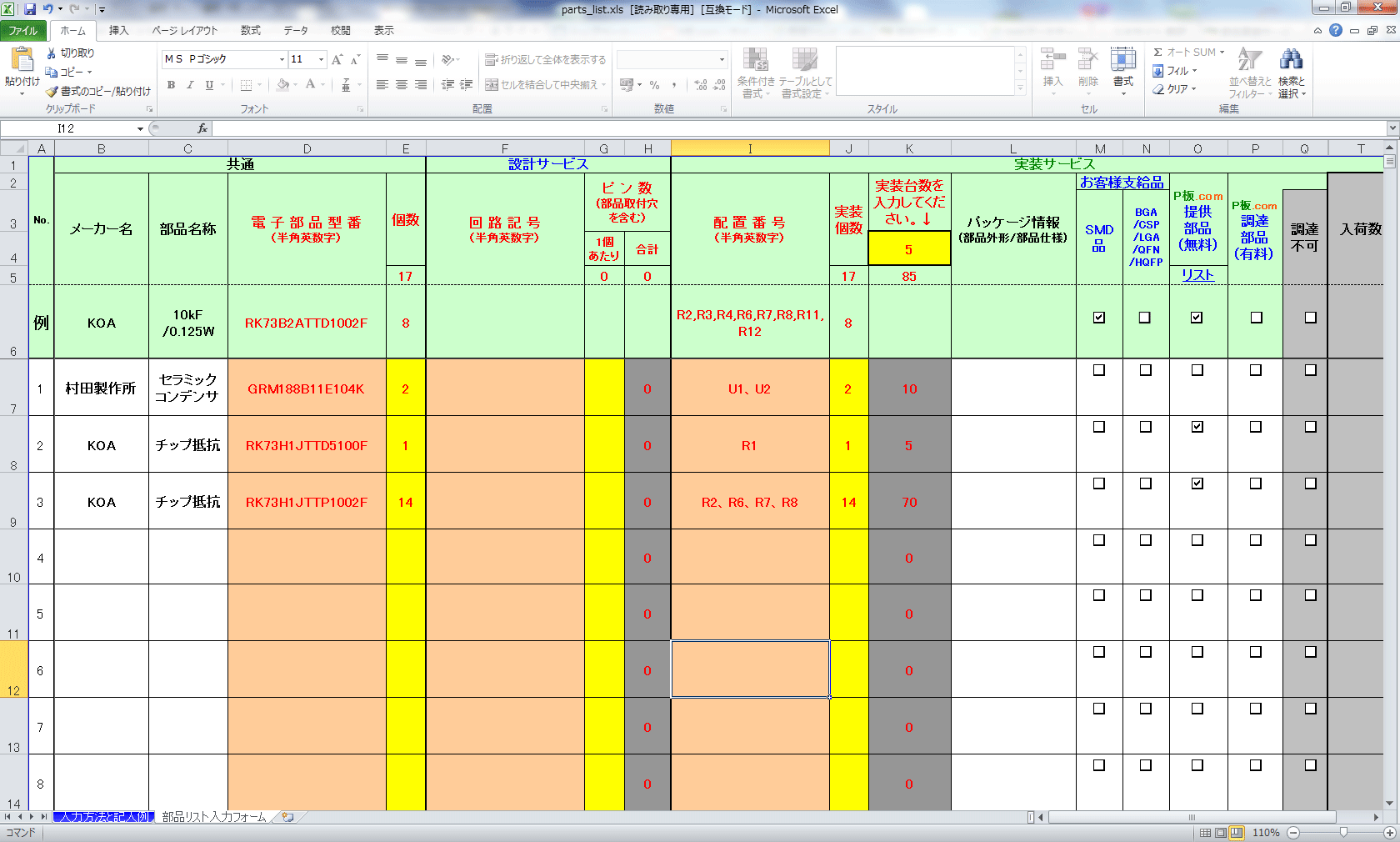The image size is (1400, 842).
Task: Click the Save icon in the quick access toolbar
Action: [30, 9]
